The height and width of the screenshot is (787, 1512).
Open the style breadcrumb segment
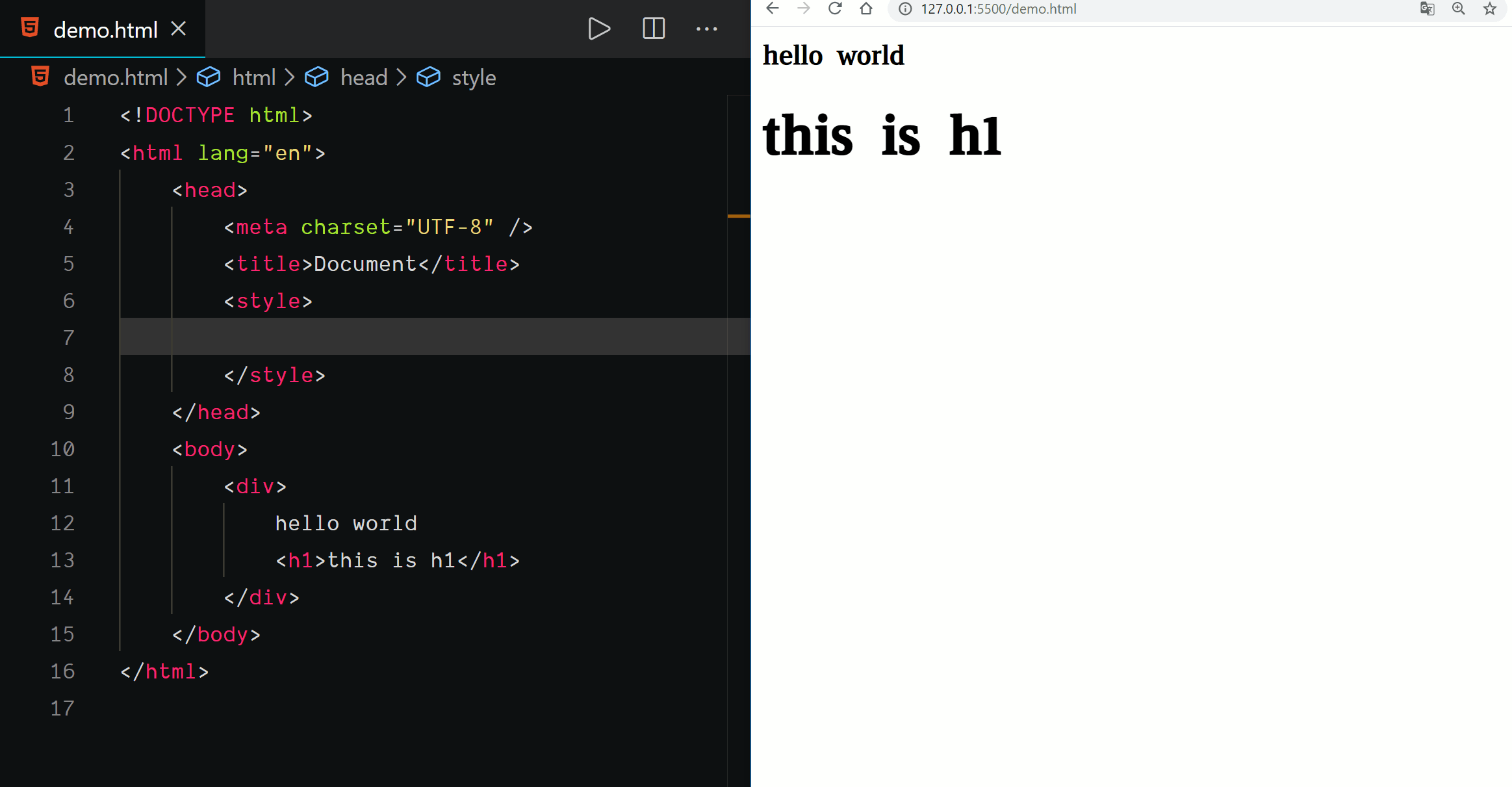[x=473, y=78]
